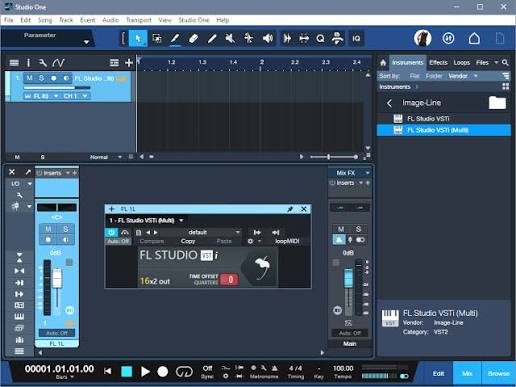516x387 pixels.
Task: Click the loopMIDI label in plugin
Action: 287,241
